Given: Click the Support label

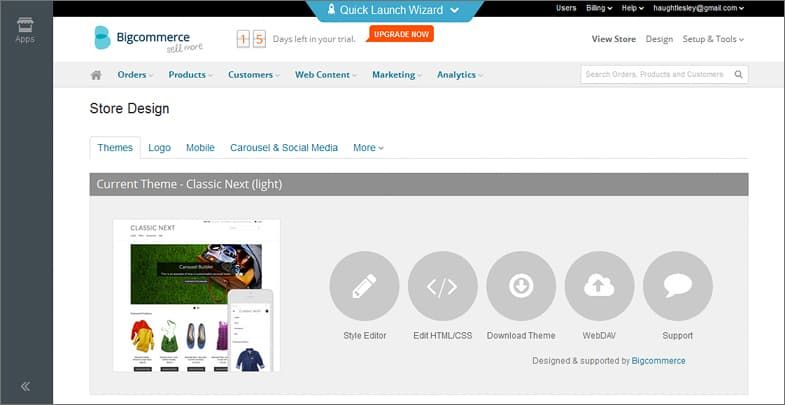Looking at the screenshot, I should [x=678, y=335].
